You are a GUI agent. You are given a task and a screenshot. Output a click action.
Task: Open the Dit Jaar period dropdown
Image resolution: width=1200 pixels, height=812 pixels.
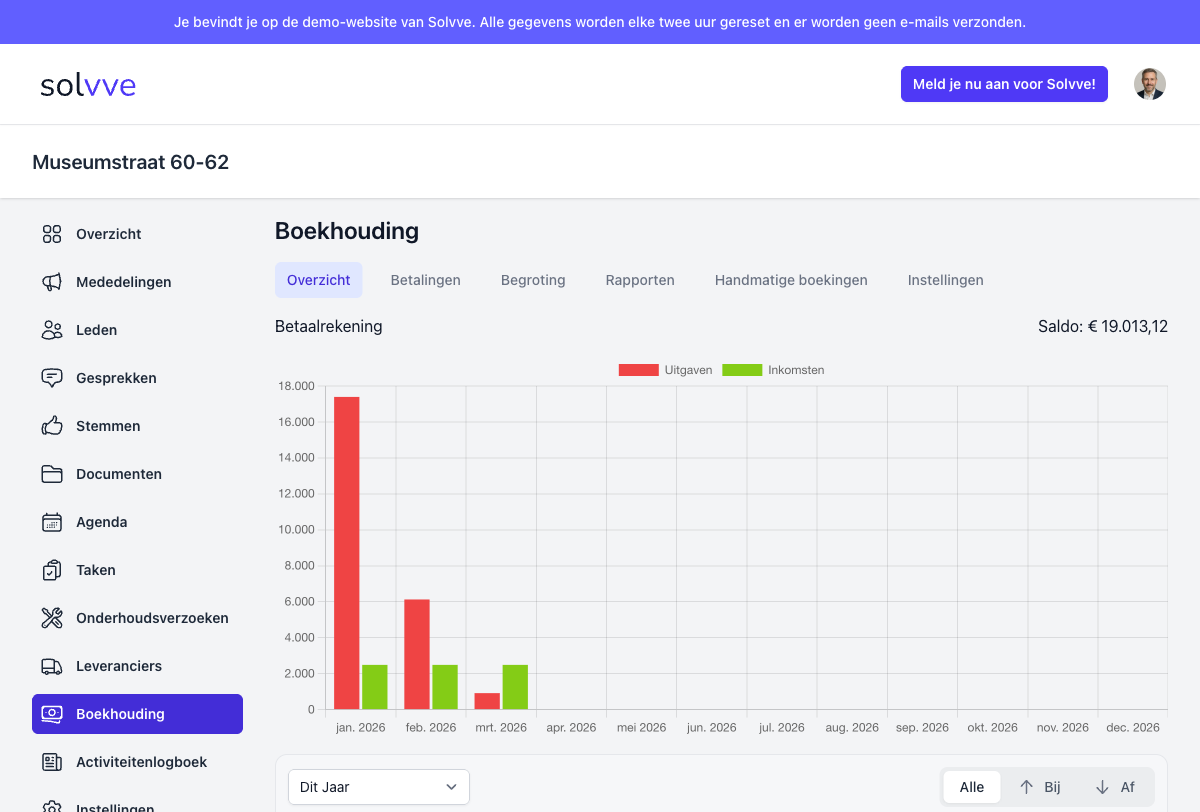(378, 787)
